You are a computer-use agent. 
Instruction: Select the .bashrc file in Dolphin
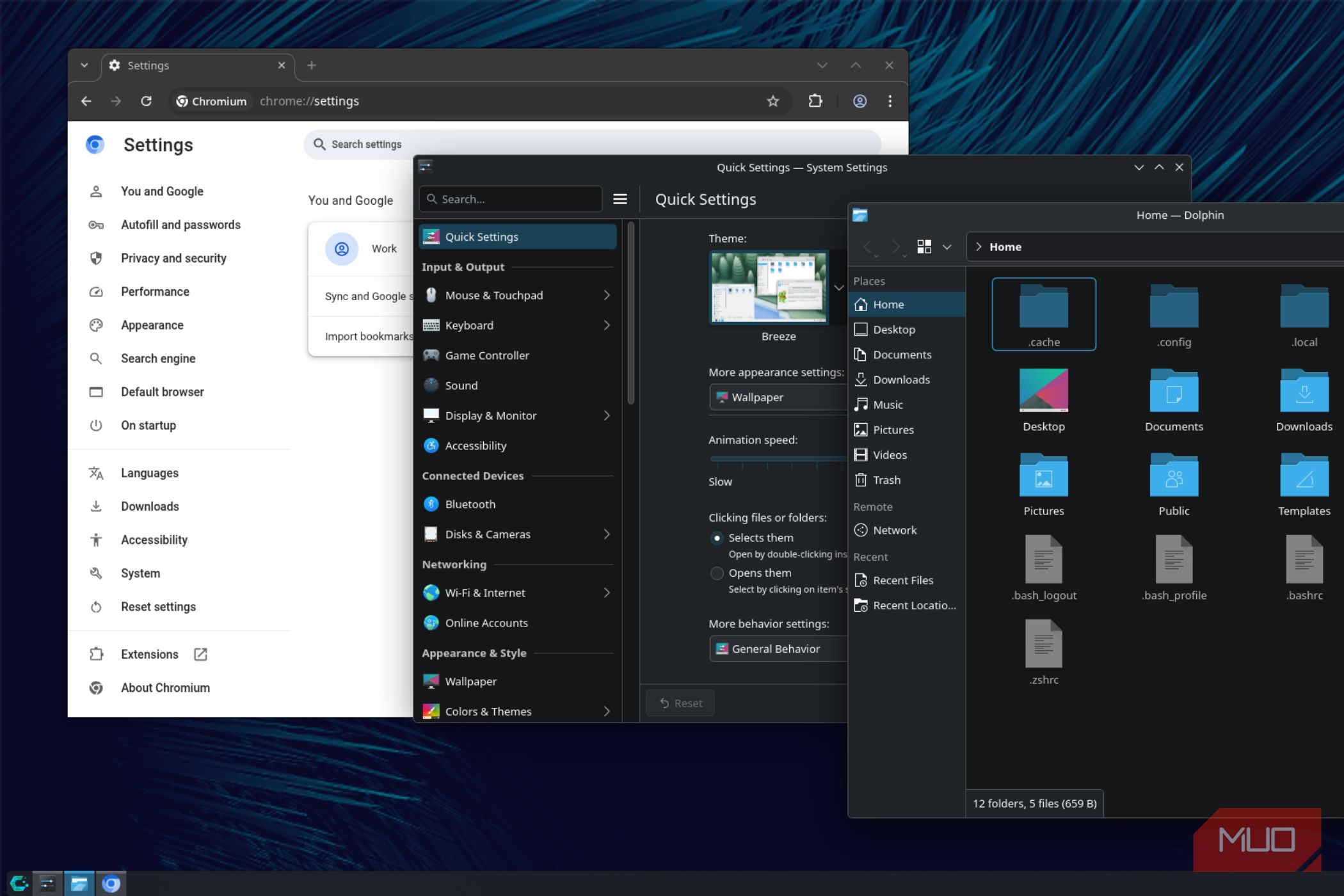click(1304, 568)
